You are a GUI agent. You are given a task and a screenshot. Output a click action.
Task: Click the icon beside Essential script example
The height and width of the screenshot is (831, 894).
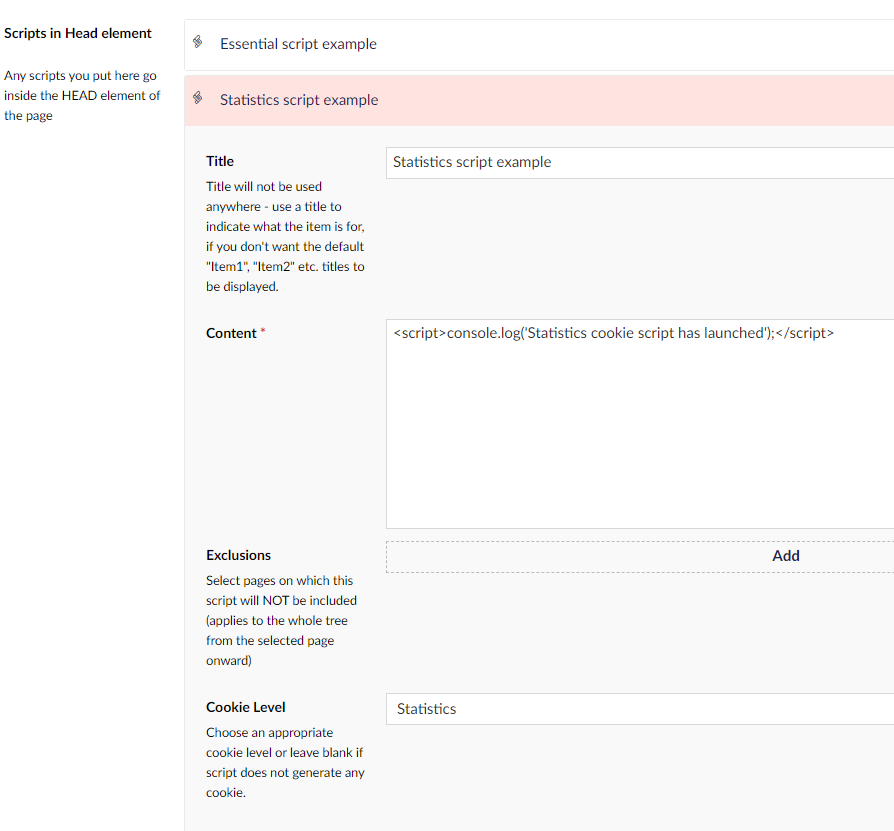[198, 43]
